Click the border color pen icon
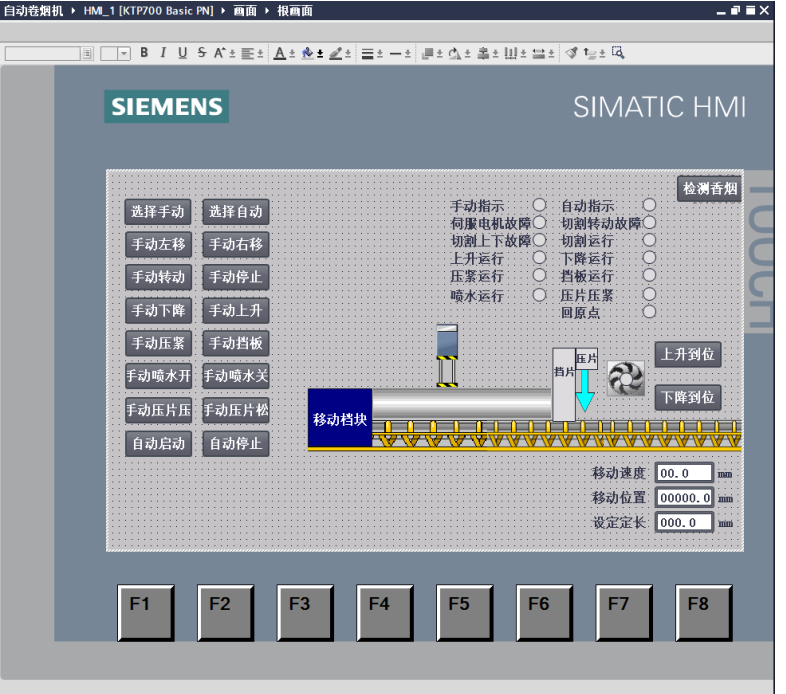The width and height of the screenshot is (786, 694). [335, 53]
